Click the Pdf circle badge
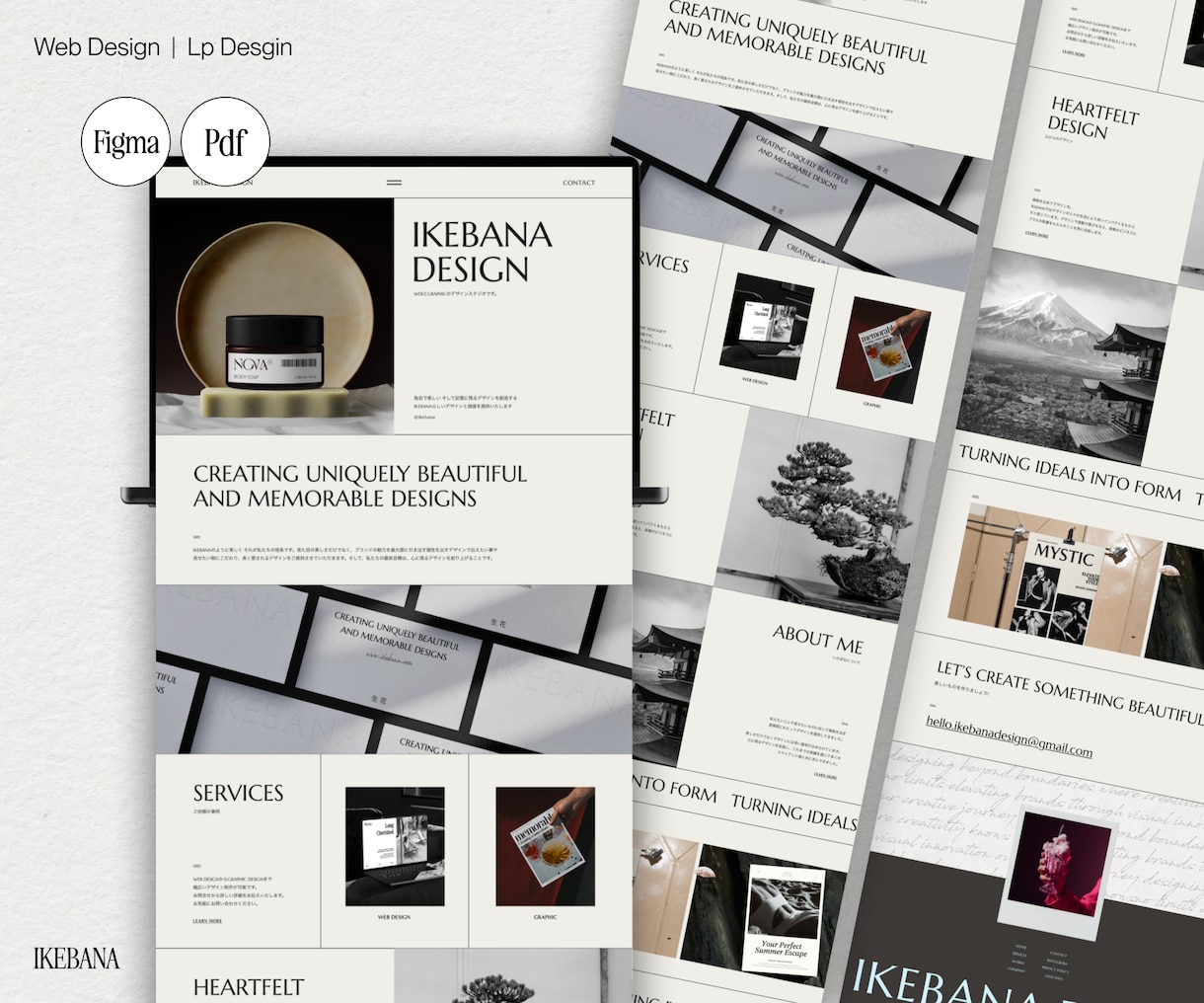This screenshot has height=1003, width=1204. click(x=226, y=142)
